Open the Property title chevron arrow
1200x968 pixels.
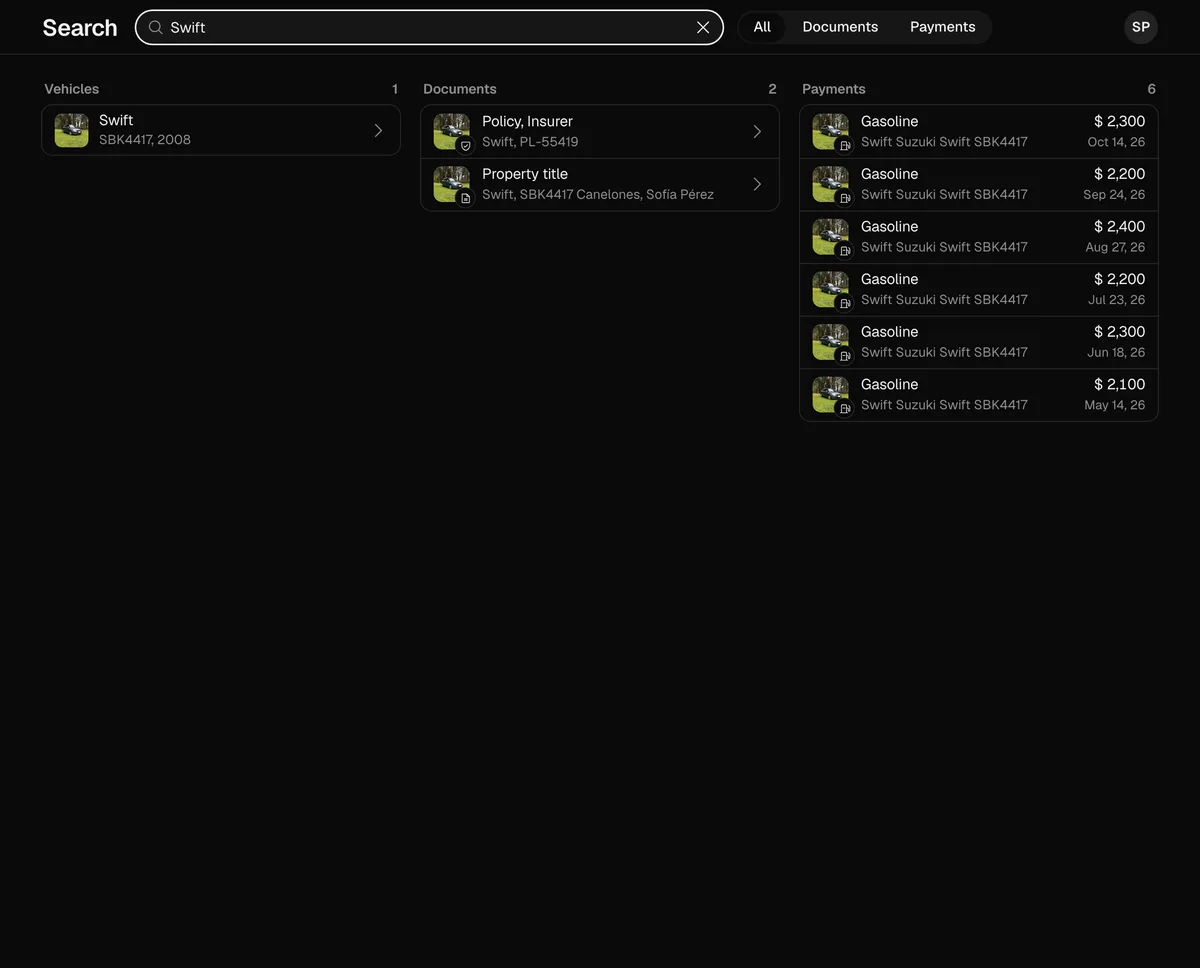tap(757, 184)
